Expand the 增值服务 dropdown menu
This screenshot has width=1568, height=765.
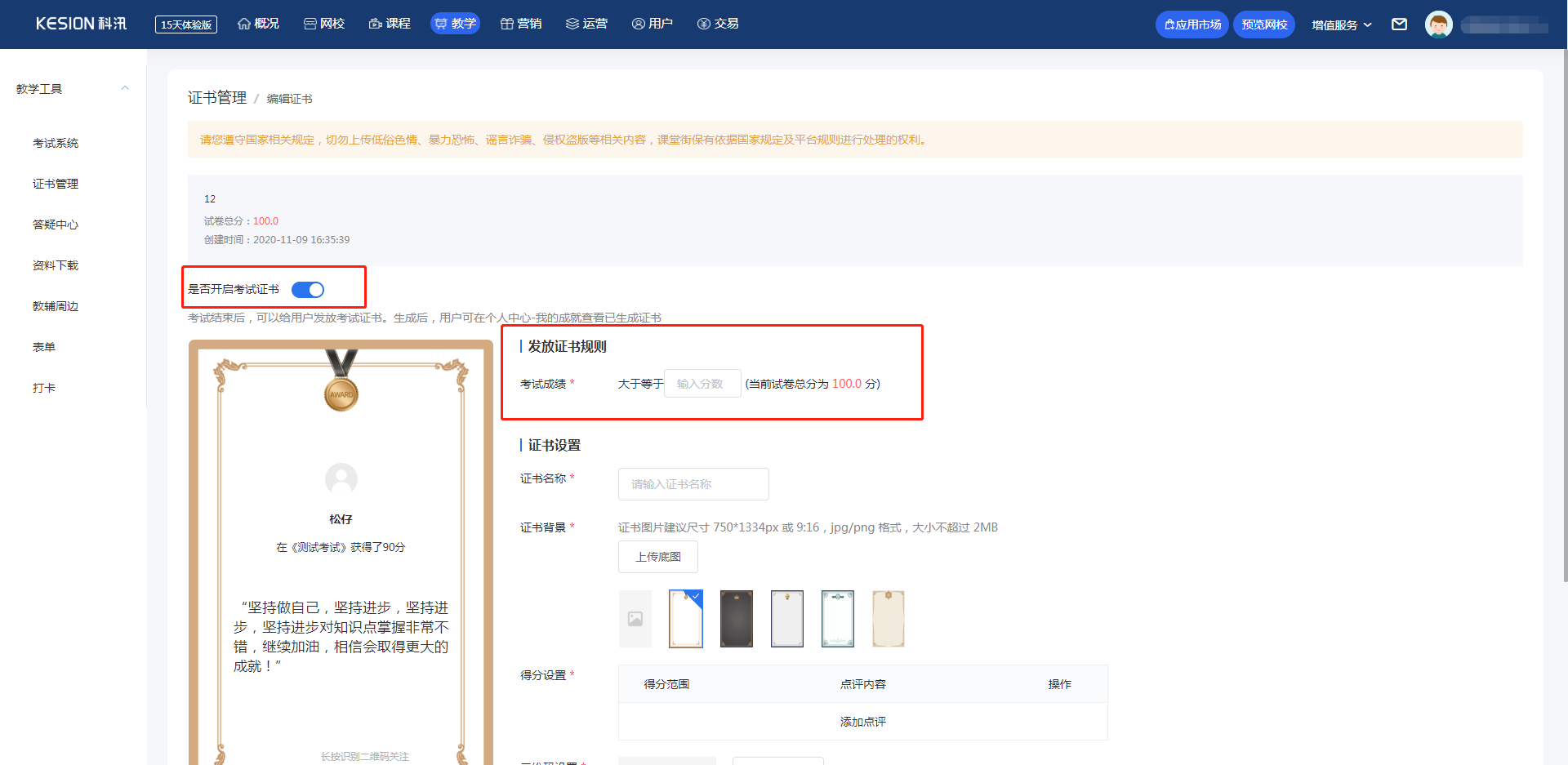click(1341, 24)
